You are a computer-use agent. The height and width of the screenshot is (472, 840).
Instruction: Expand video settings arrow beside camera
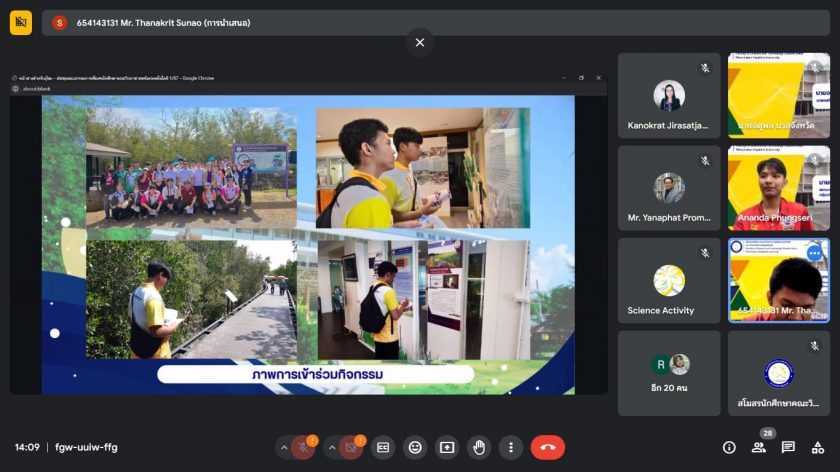330,447
